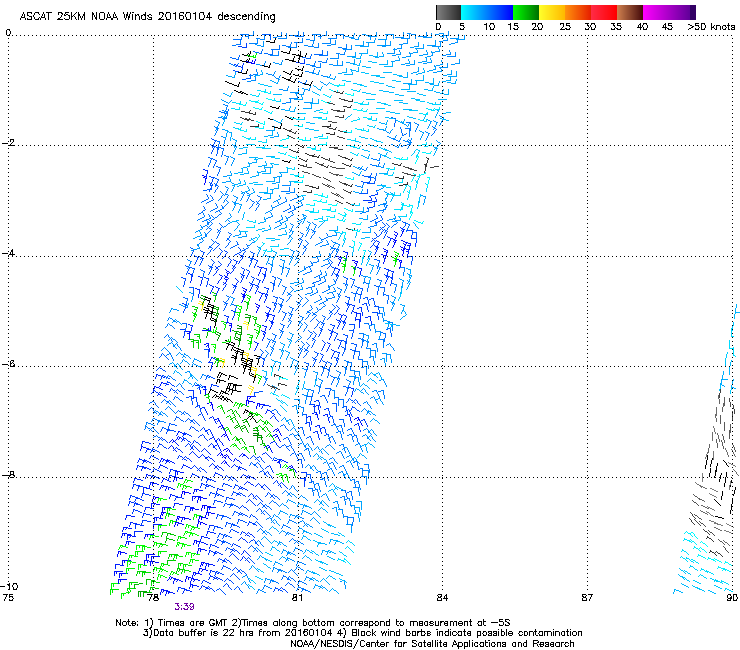Click the latitude axis label '-6'
The image size is (740, 650).
[9, 364]
